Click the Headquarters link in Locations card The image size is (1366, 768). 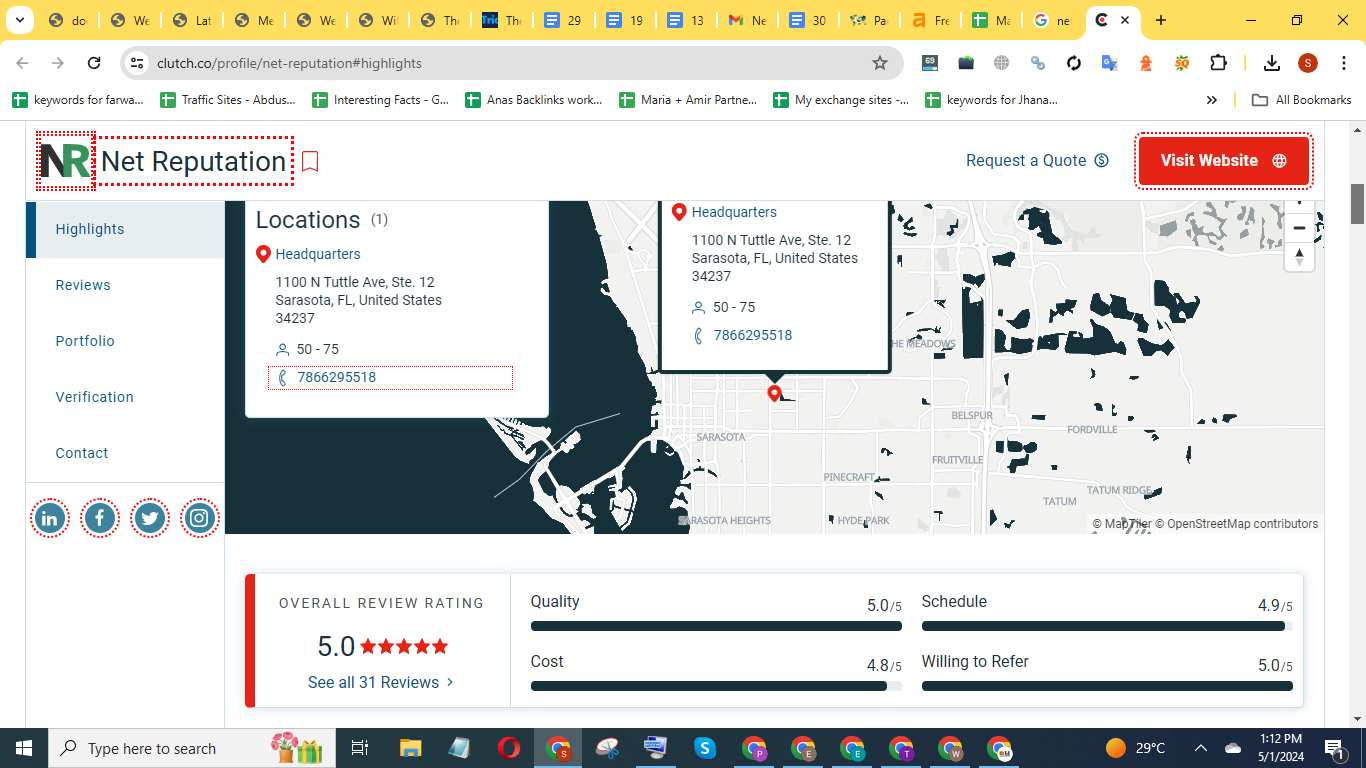318,254
